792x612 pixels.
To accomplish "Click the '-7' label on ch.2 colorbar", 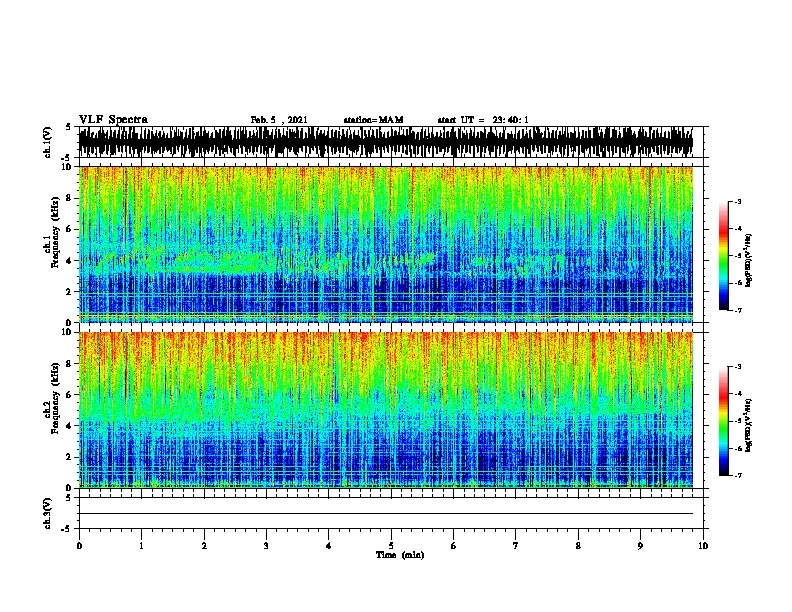I will tap(738, 476).
